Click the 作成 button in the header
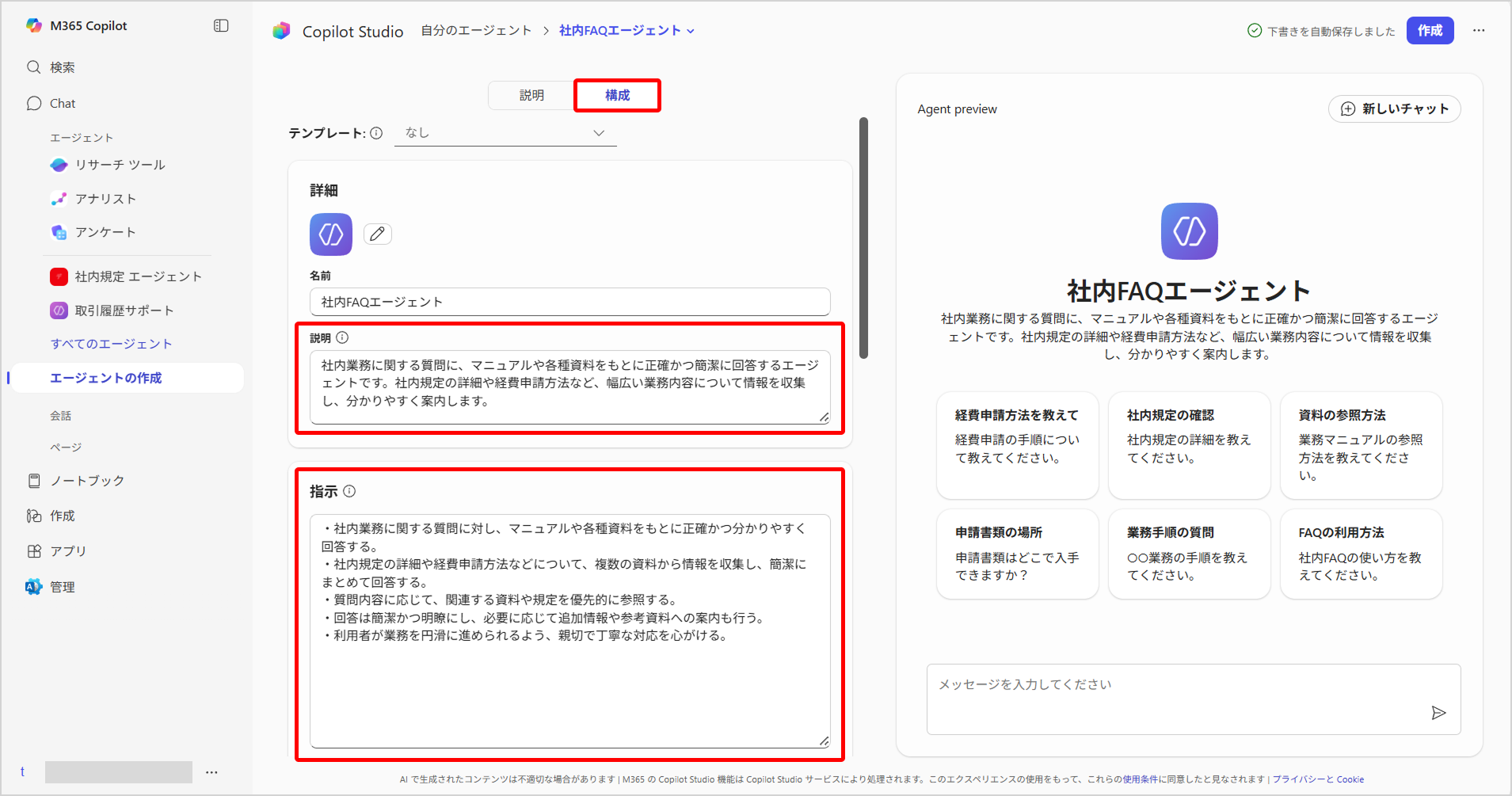 tap(1430, 31)
